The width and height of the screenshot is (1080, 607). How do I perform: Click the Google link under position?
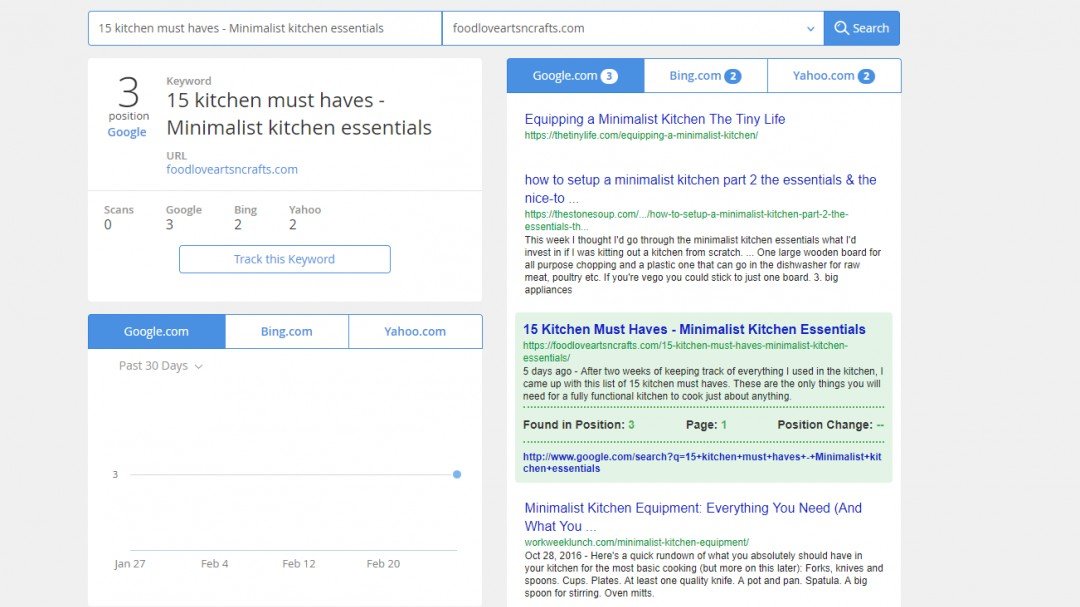(127, 132)
